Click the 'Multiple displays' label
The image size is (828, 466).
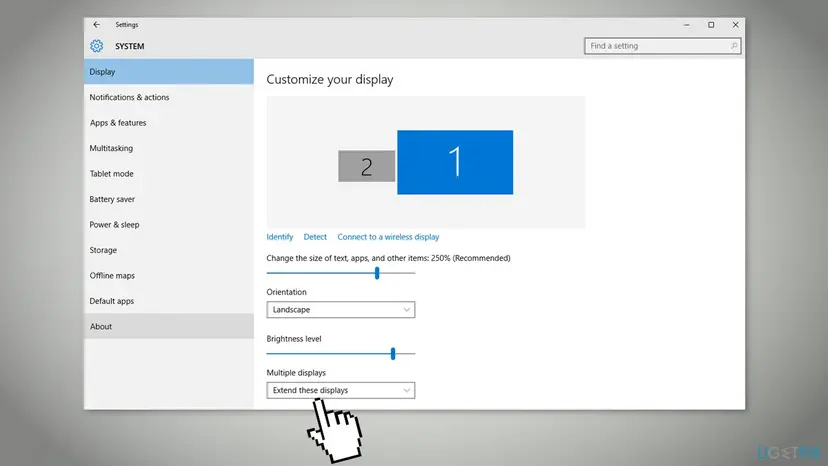pyautogui.click(x=296, y=372)
